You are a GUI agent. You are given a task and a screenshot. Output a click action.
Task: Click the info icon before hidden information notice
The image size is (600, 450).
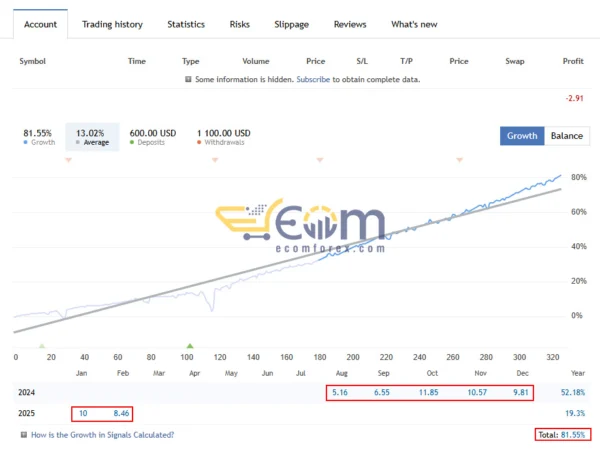pyautogui.click(x=188, y=79)
